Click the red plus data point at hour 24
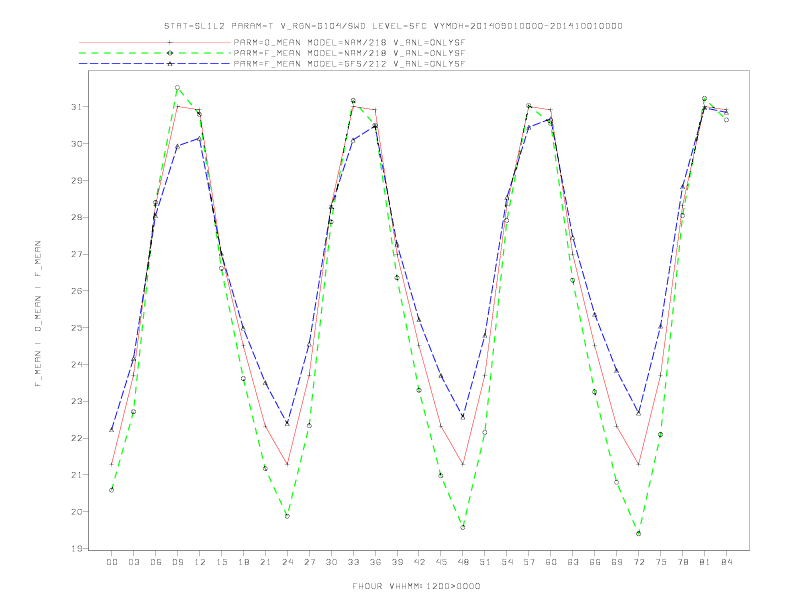This screenshot has height=612, width=792. pyautogui.click(x=287, y=464)
